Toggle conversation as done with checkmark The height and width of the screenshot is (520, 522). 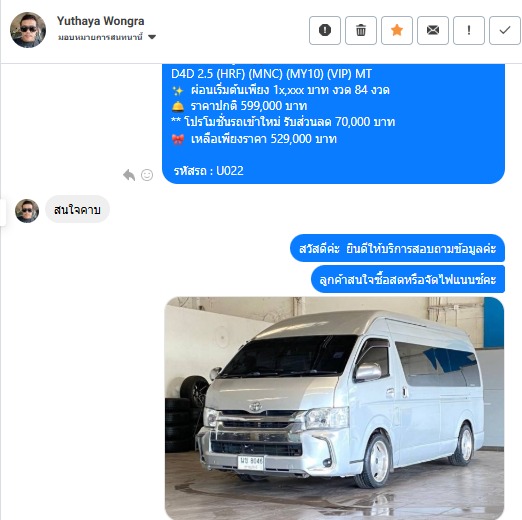(x=505, y=30)
